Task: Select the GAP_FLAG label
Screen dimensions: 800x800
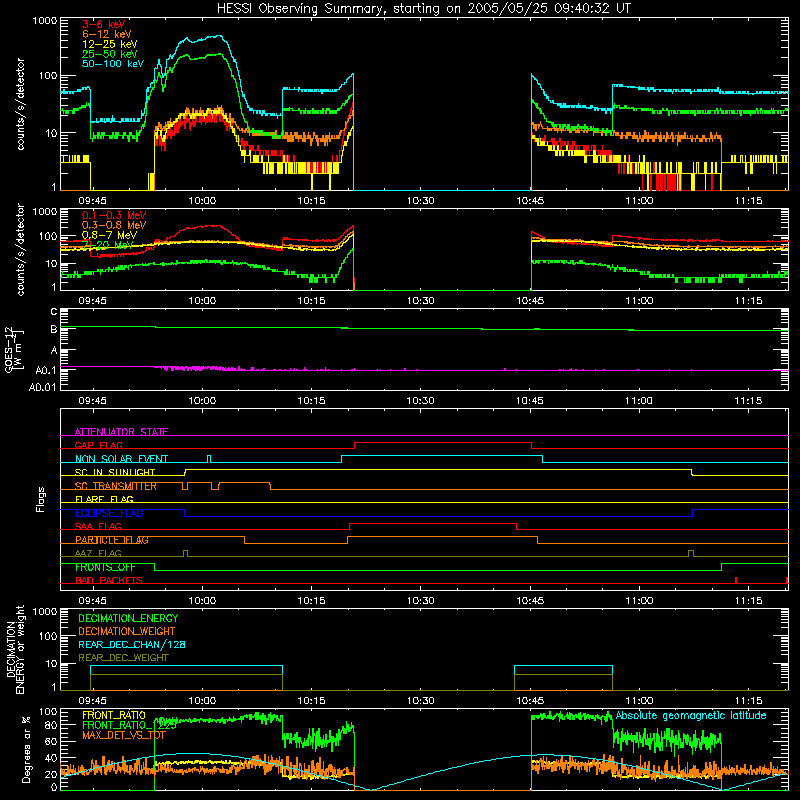Action: coord(98,445)
